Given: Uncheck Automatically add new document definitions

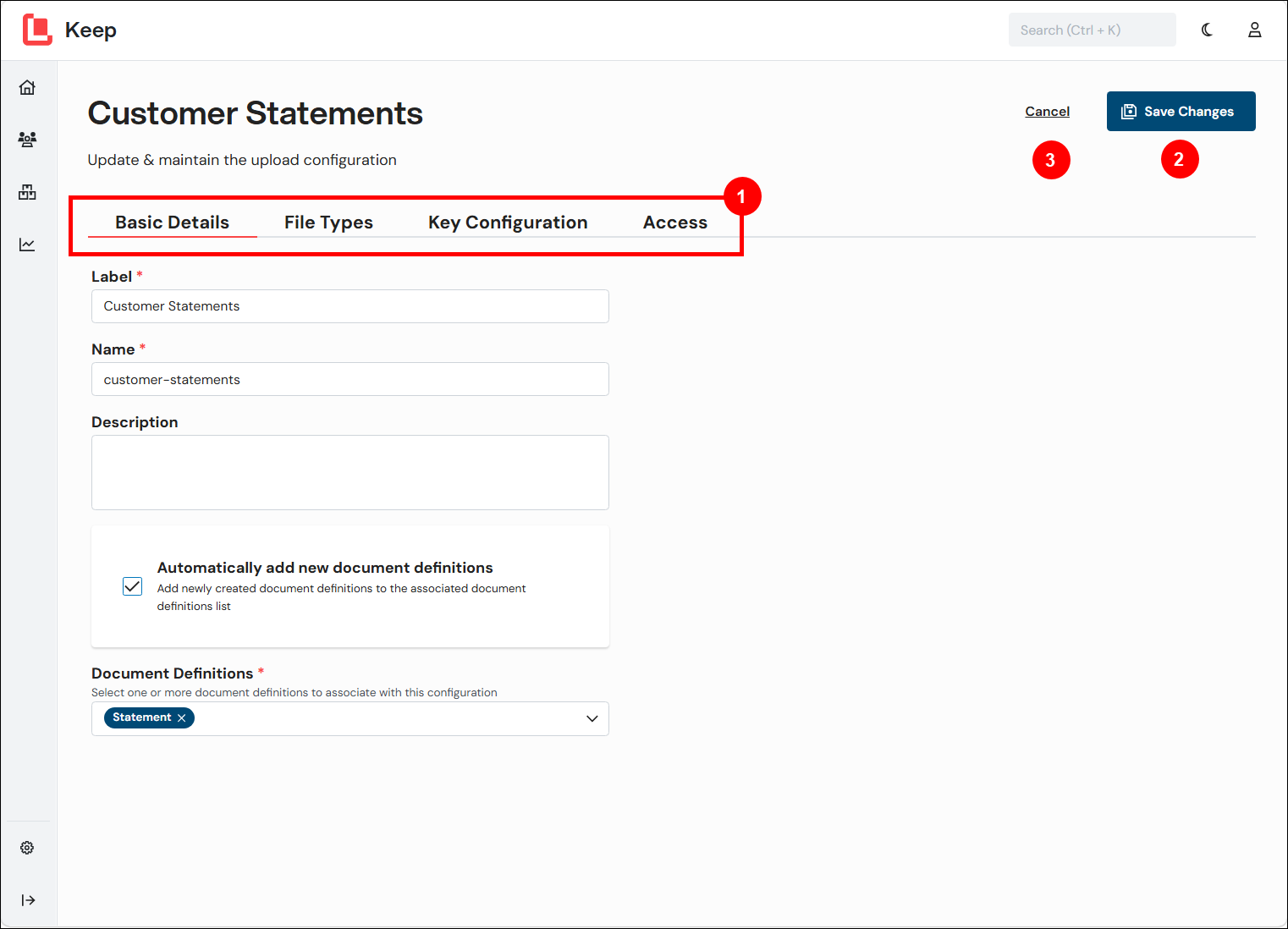Looking at the screenshot, I should [x=133, y=586].
